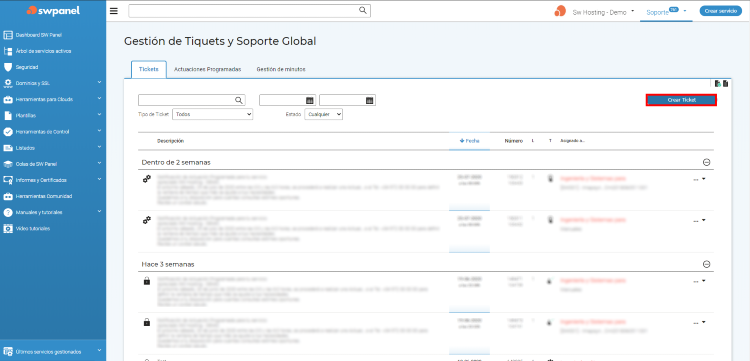
Task: Click Herramientas para Clouds toolbox icon
Action: (8, 99)
